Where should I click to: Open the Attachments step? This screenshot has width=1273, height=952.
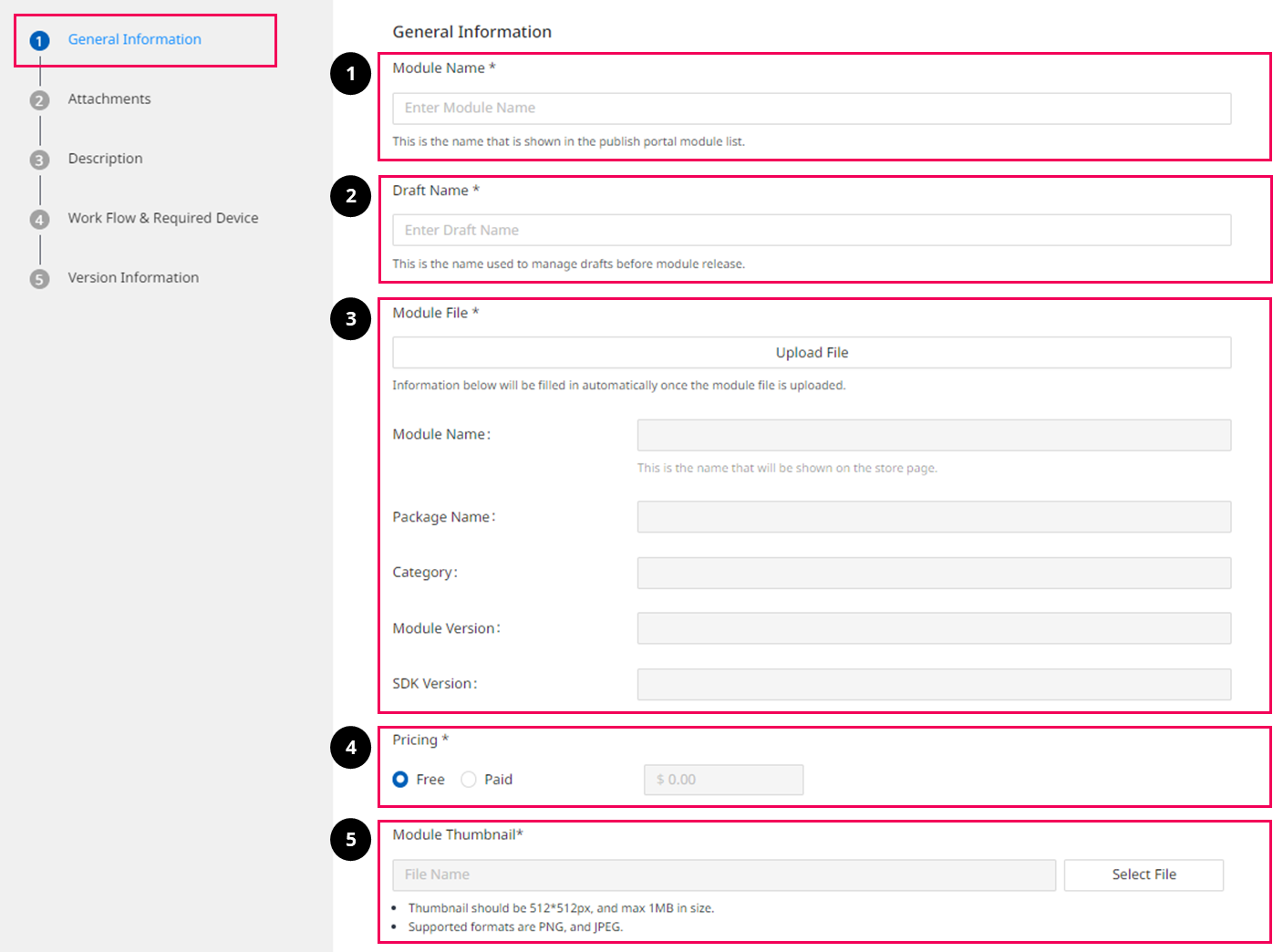click(109, 98)
